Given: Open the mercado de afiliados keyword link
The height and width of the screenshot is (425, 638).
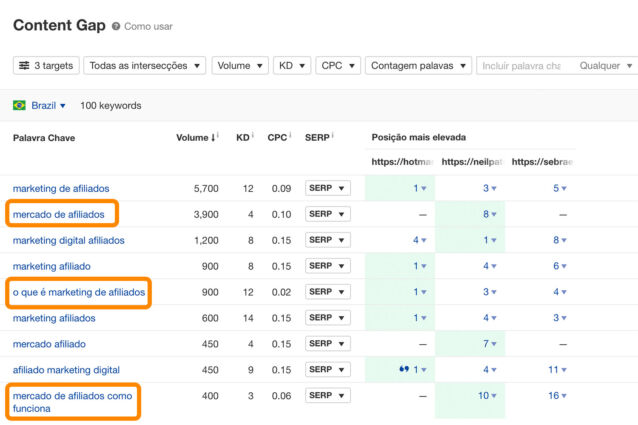Looking at the screenshot, I should coord(58,214).
